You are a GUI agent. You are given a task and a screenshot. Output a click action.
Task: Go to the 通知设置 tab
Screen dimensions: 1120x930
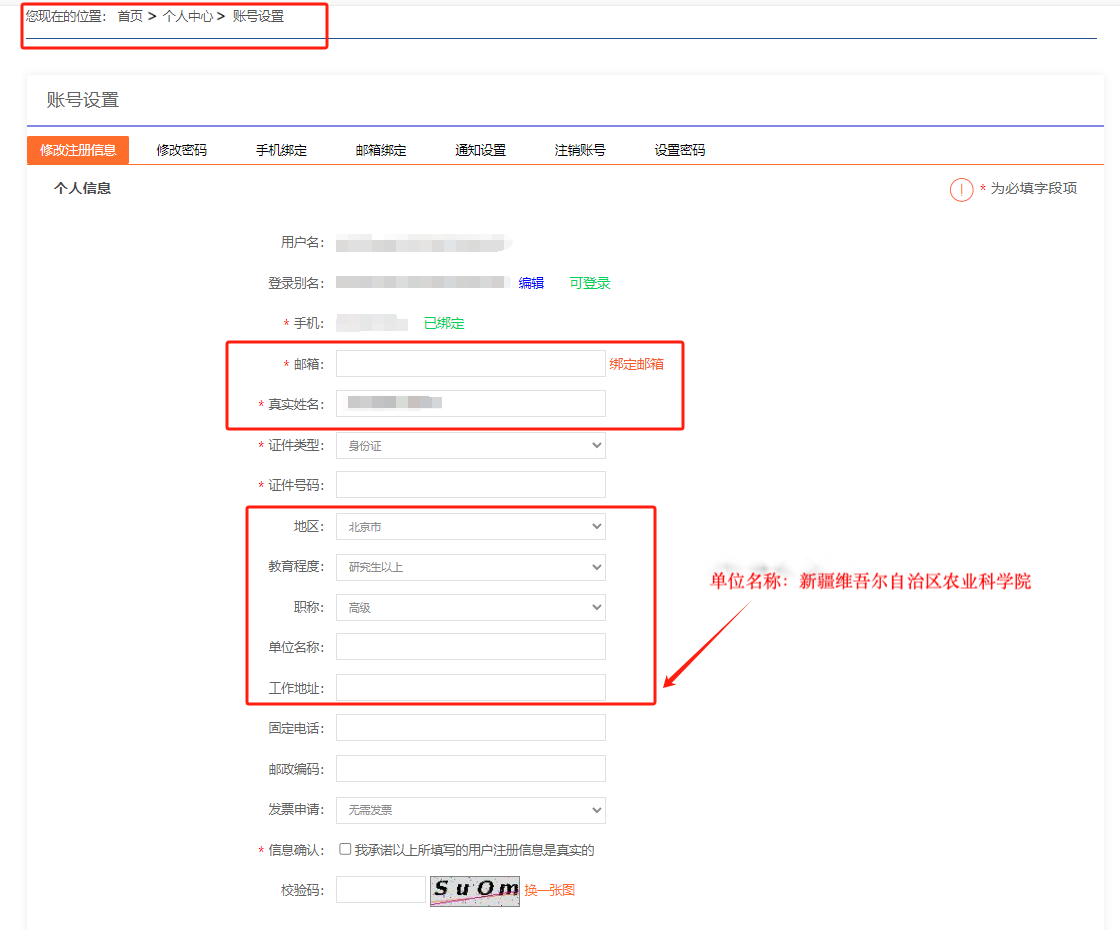(480, 150)
